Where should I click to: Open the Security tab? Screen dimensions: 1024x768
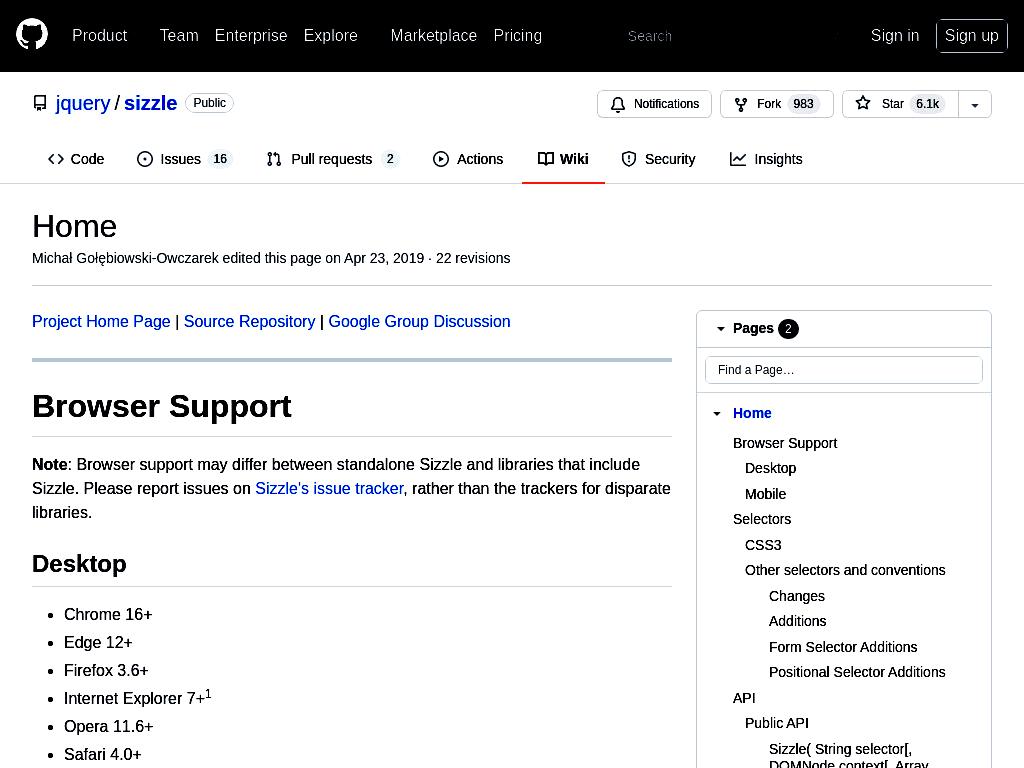pyautogui.click(x=658, y=159)
